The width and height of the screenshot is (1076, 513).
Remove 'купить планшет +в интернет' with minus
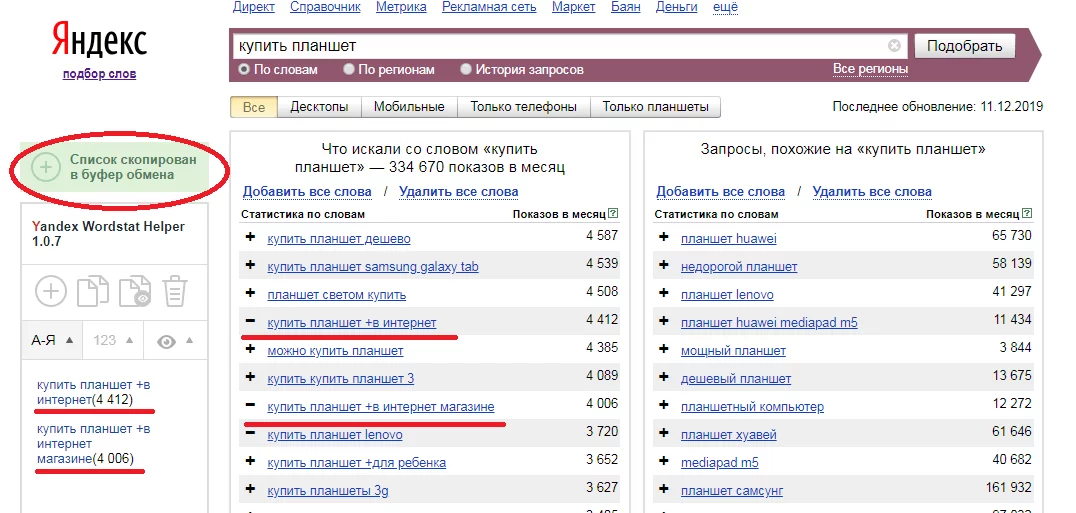tap(250, 322)
